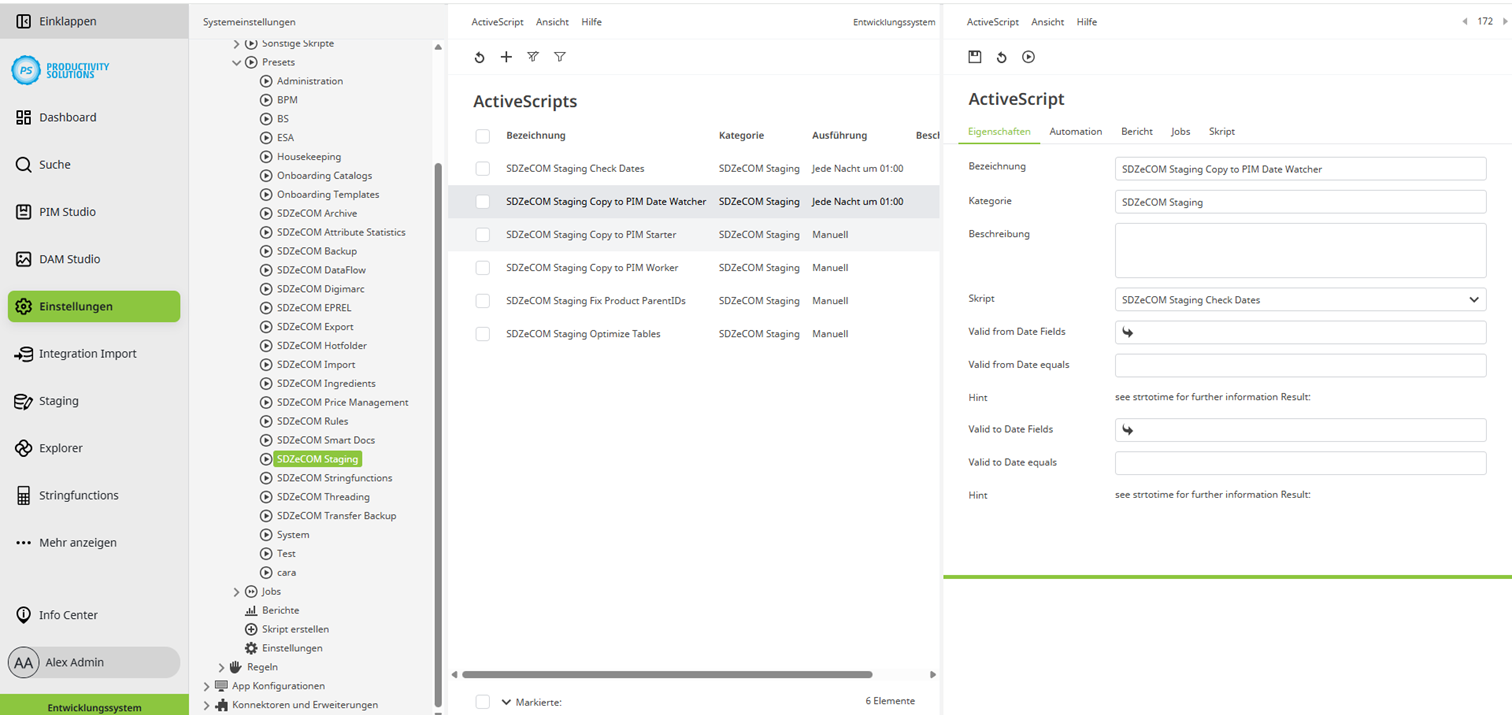The width and height of the screenshot is (1512, 715).
Task: Open the Ansicht menu in the ActiveScript panel
Action: pos(1047,21)
